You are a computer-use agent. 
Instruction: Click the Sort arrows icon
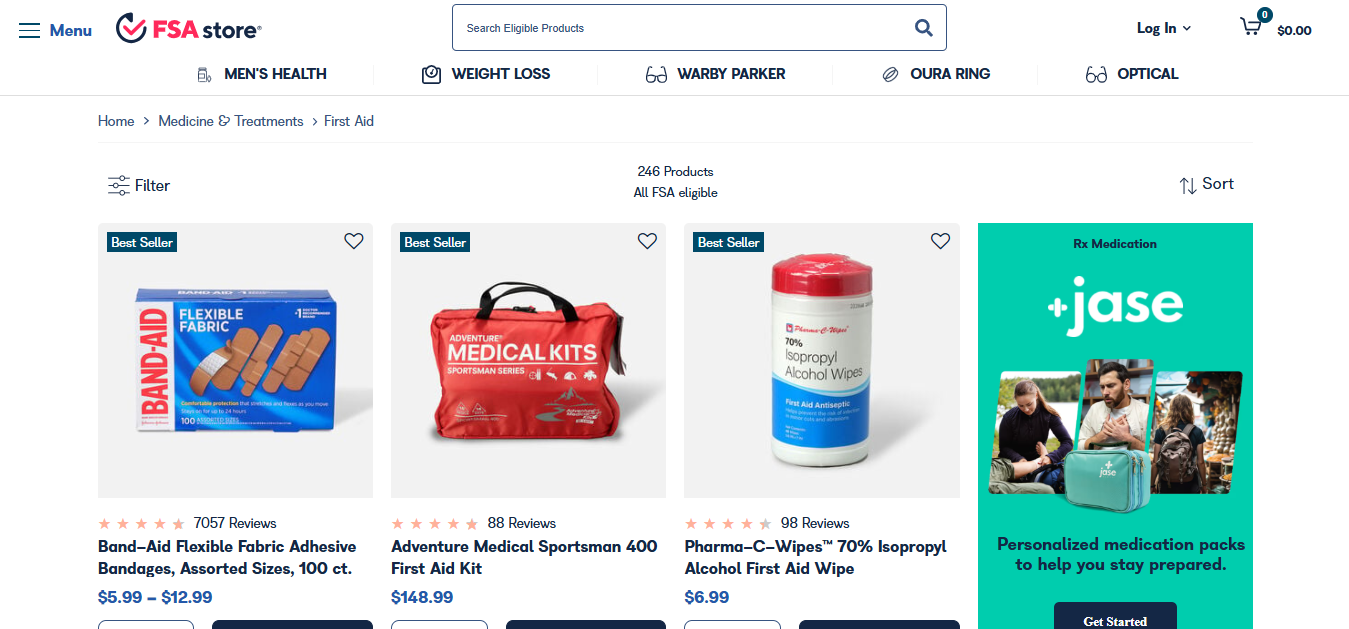[x=1188, y=185]
